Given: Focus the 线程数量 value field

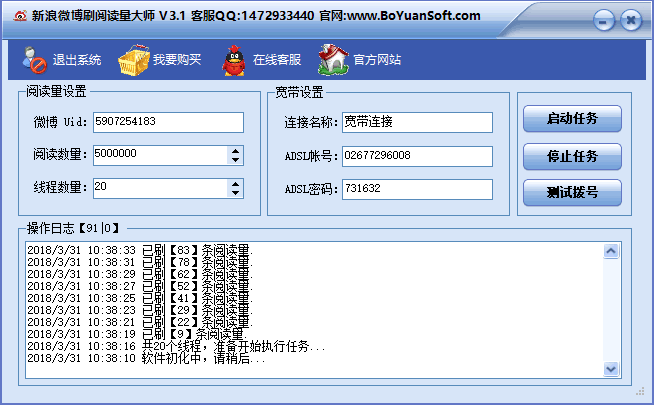Looking at the screenshot, I should [160, 188].
